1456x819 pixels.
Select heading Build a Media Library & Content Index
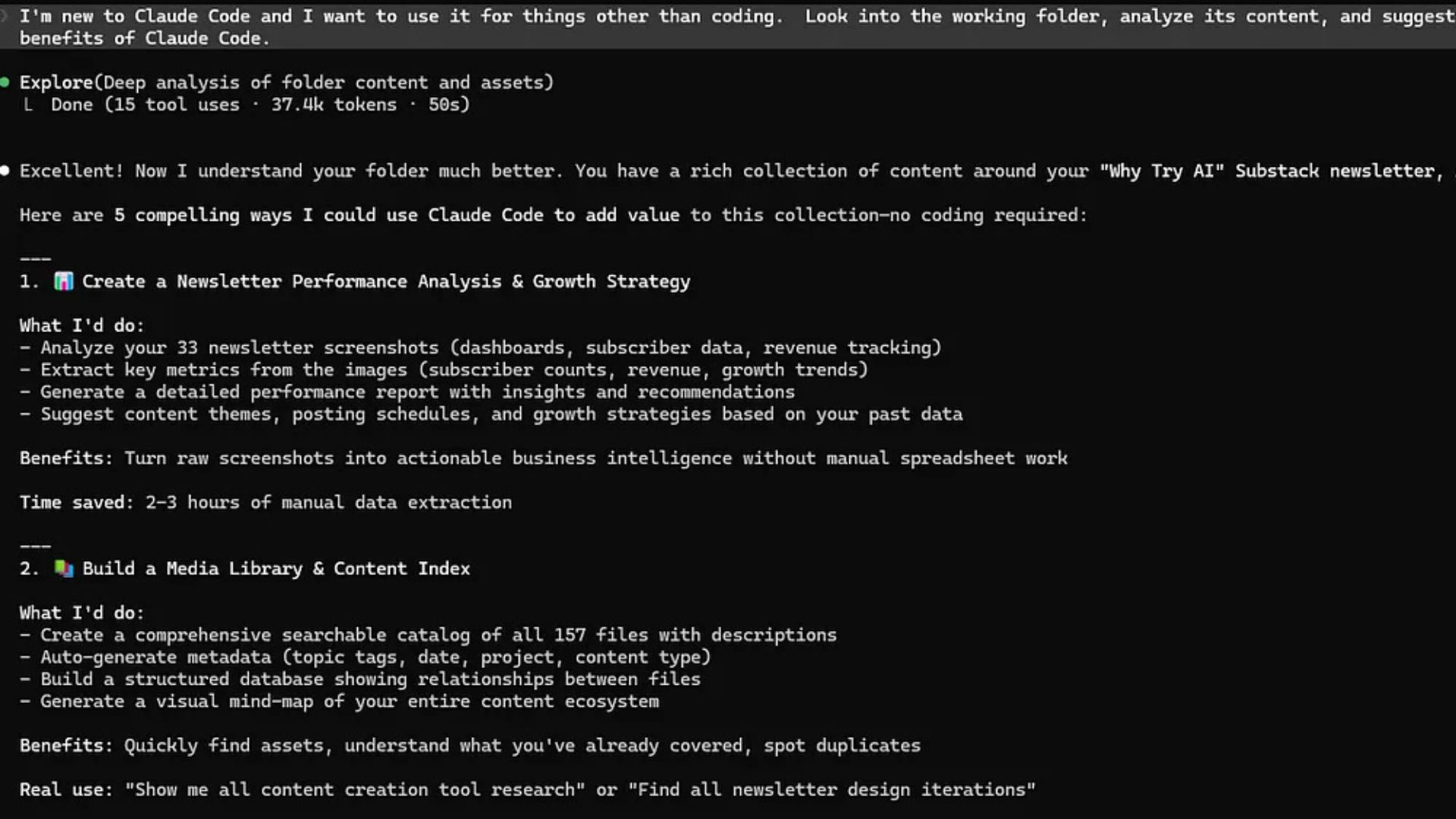coord(276,569)
